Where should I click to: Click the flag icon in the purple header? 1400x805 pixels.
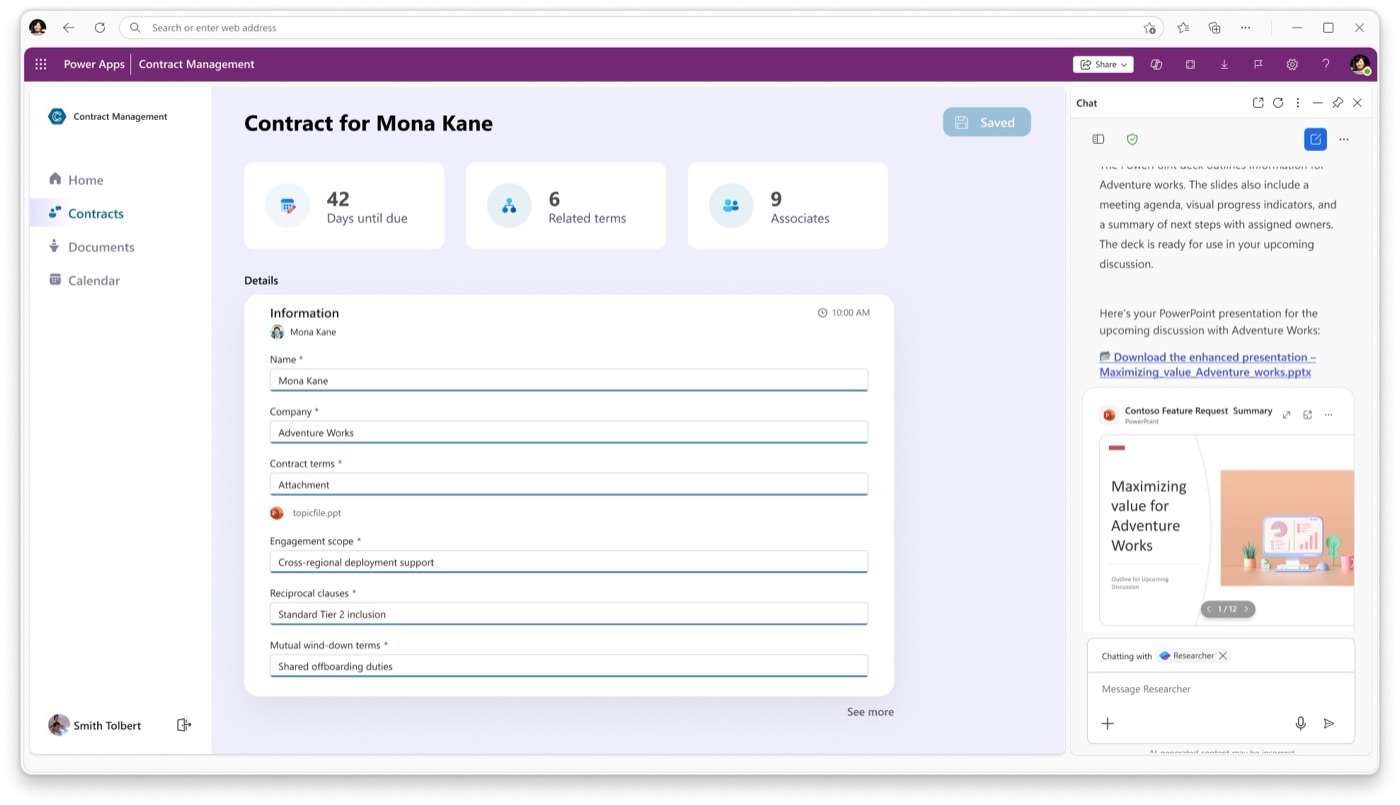tap(1258, 64)
